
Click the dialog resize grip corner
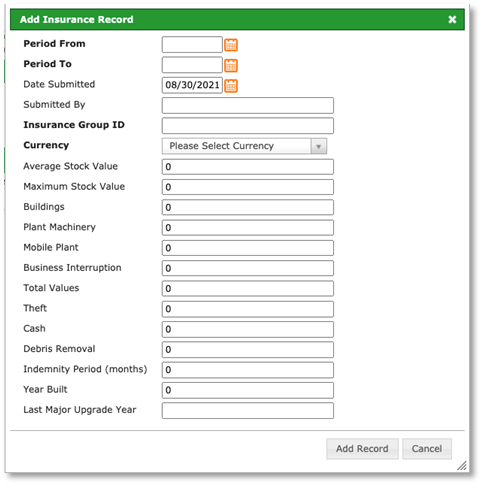462,466
